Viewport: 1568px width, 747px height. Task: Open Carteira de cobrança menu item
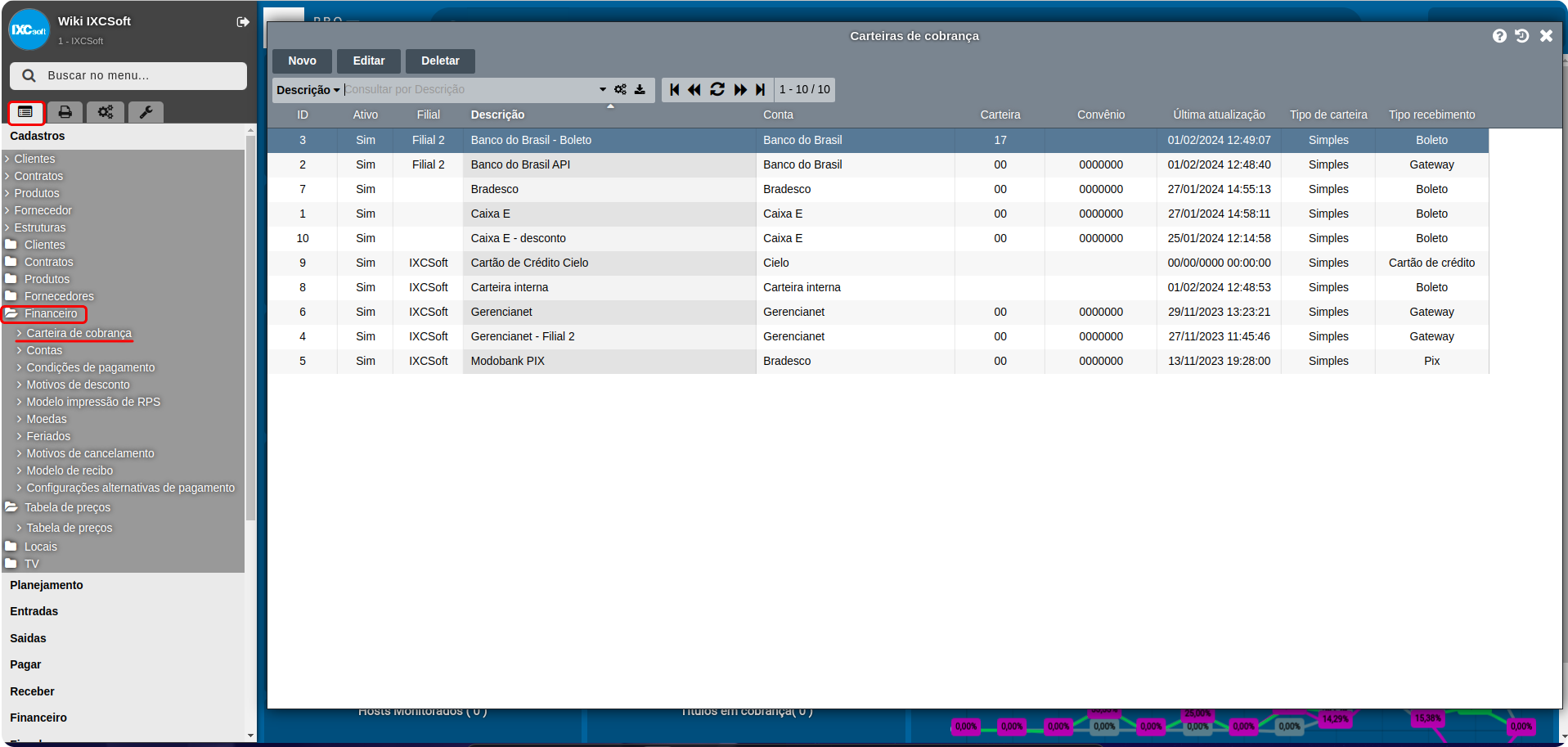point(79,333)
